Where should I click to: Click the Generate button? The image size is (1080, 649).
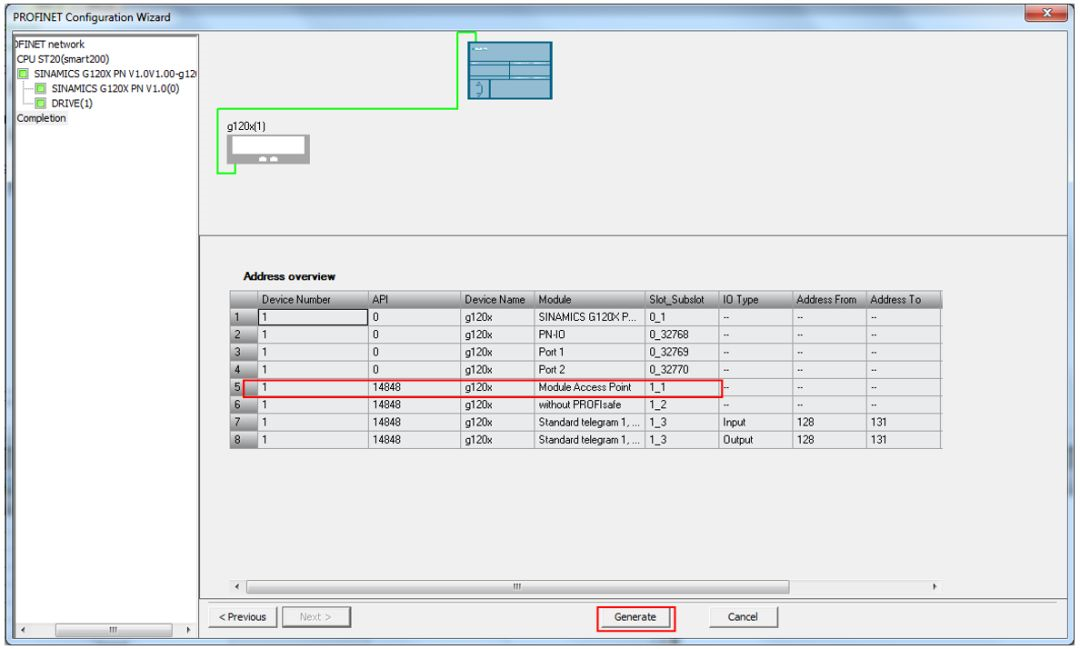pos(635,617)
